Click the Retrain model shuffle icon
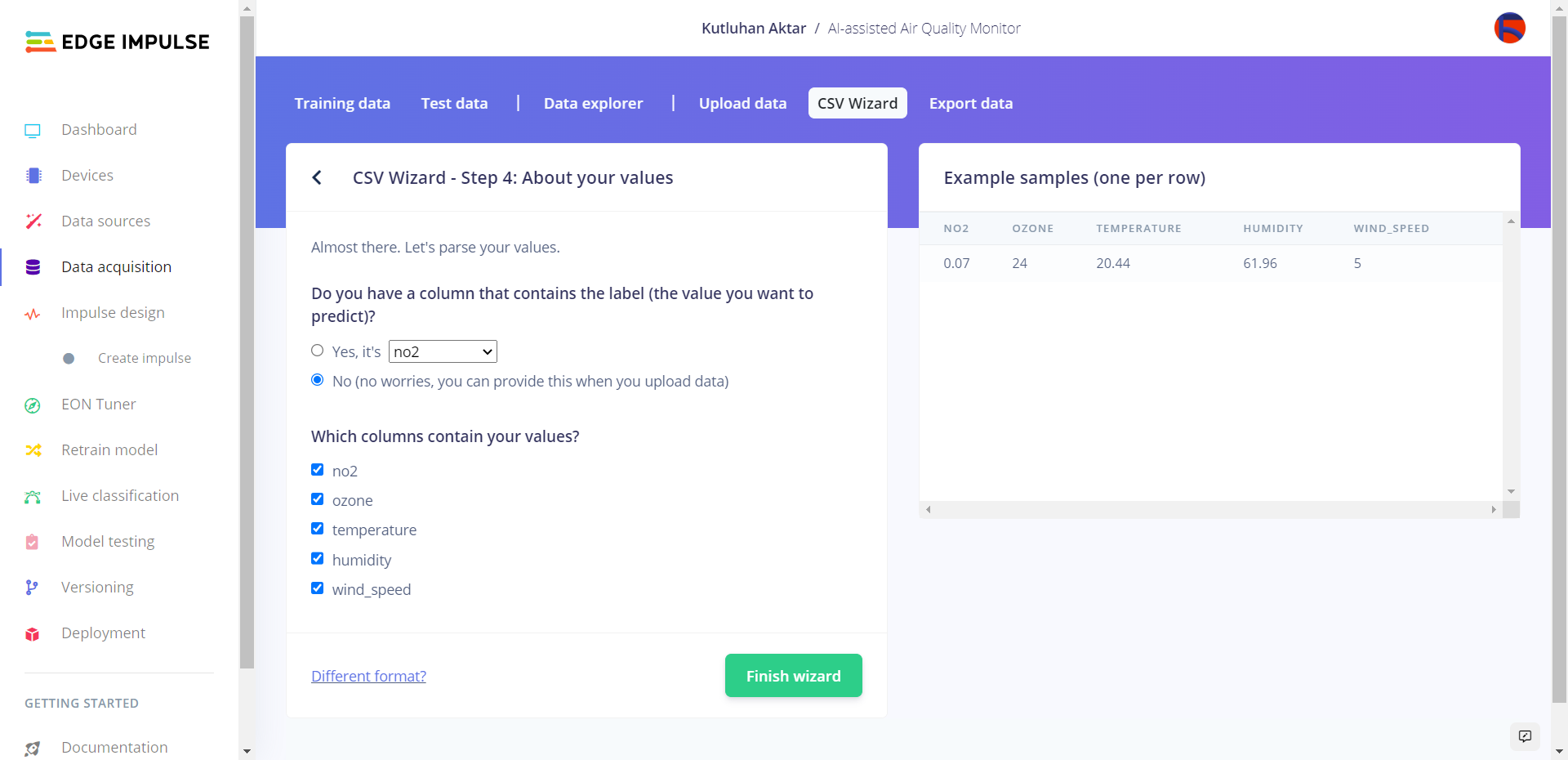Screen dimensions: 1568x760 tap(33, 450)
